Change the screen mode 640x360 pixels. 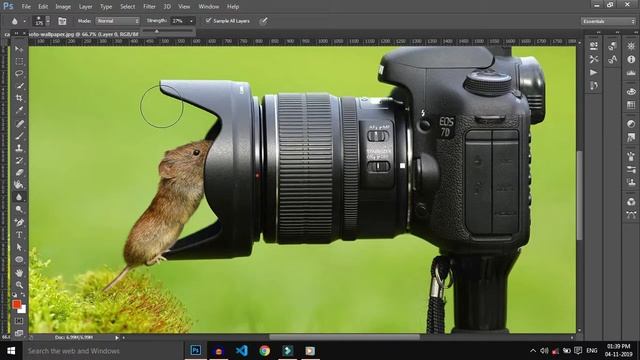[x=19, y=333]
